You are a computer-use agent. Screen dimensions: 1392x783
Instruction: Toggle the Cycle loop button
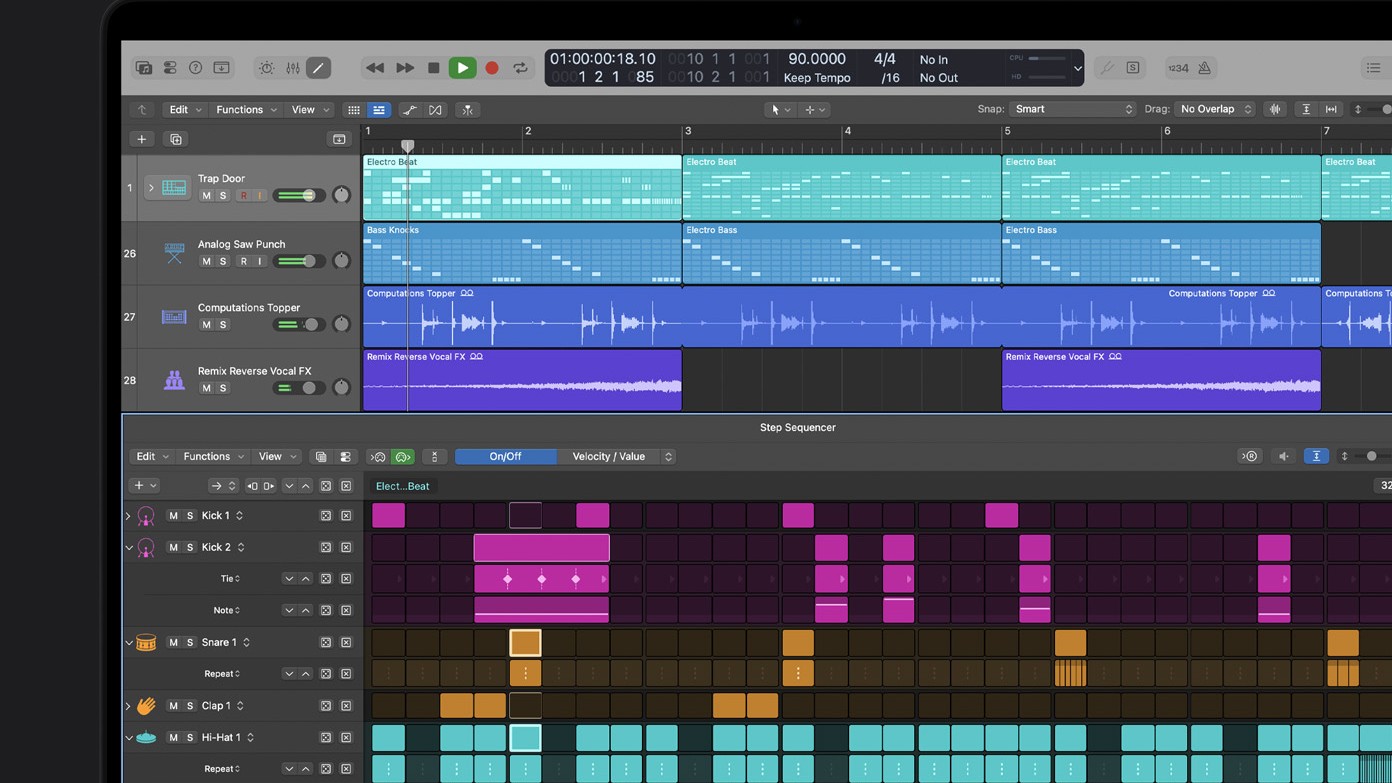(x=520, y=68)
